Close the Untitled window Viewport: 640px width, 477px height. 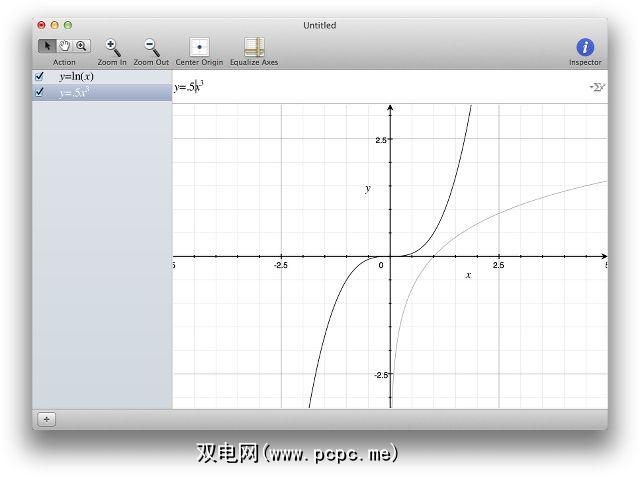41,25
